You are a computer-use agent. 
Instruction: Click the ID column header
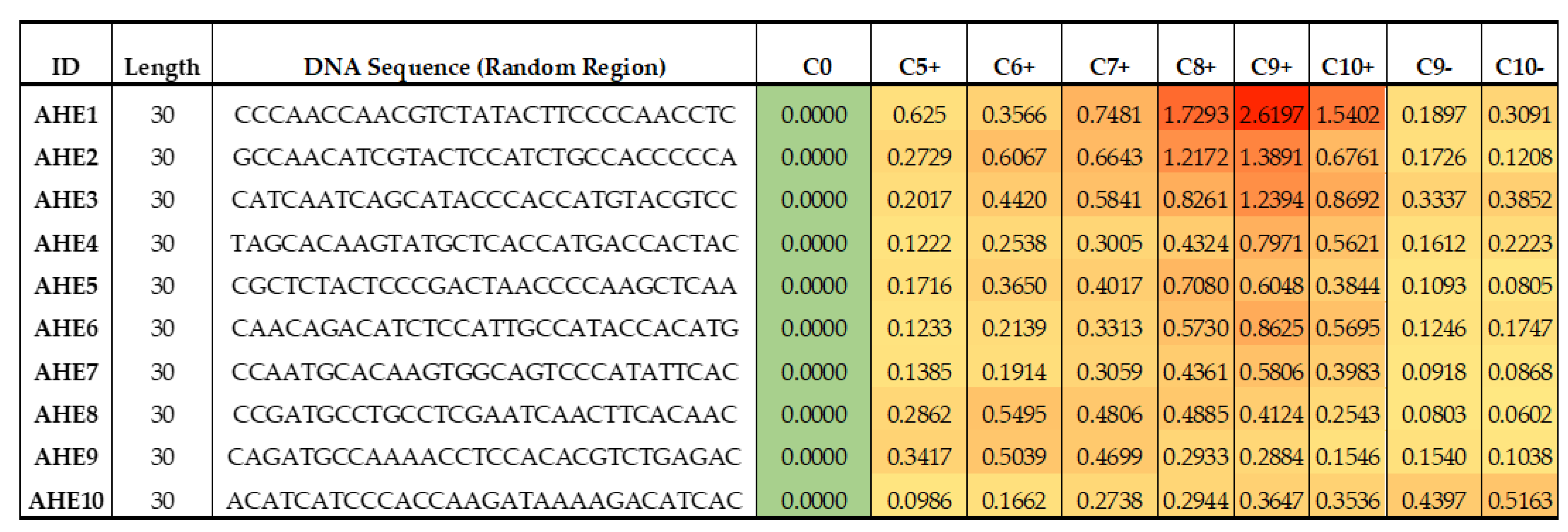pos(66,66)
